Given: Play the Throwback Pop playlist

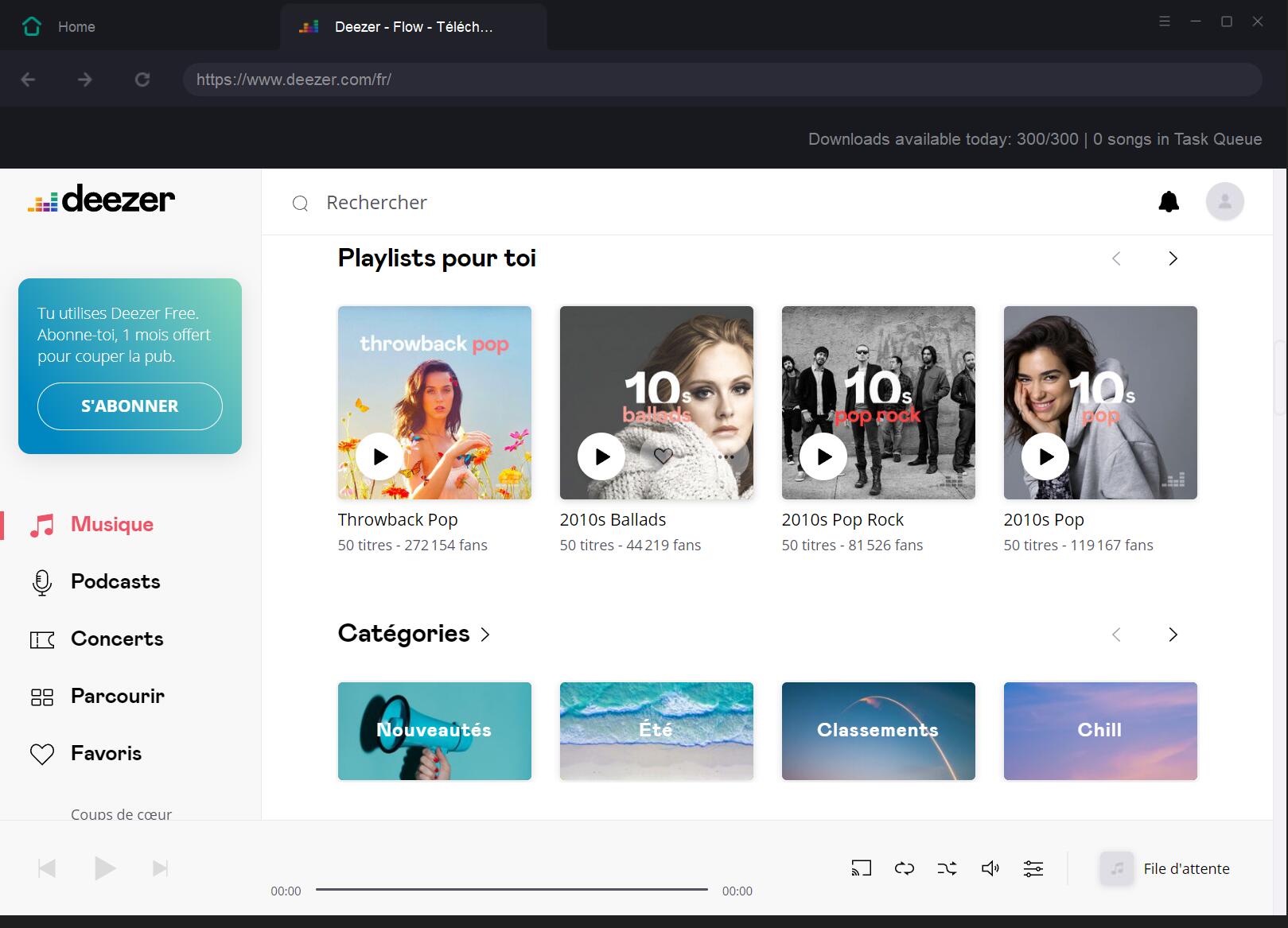Looking at the screenshot, I should pyautogui.click(x=379, y=456).
